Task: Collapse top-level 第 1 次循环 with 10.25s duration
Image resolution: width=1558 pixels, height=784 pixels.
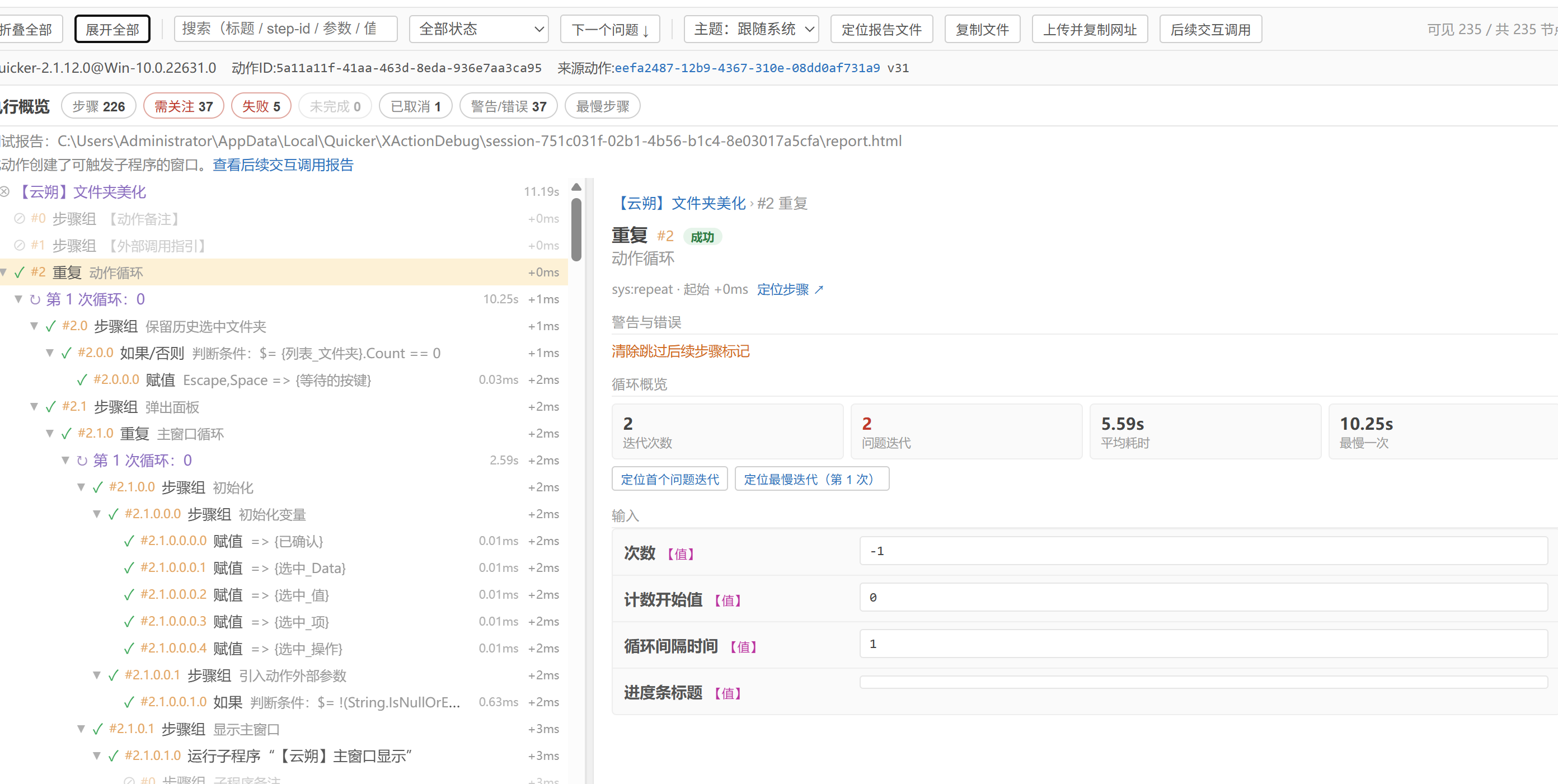Action: click(19, 299)
